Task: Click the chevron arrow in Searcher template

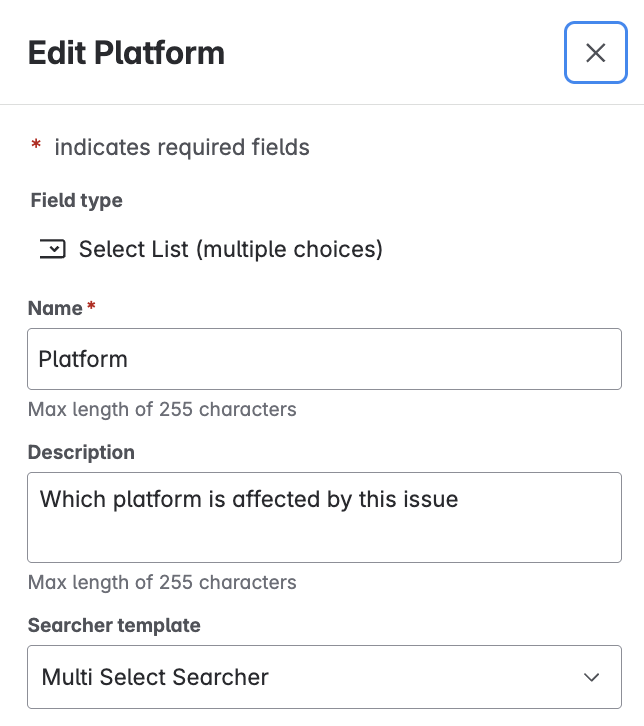Action: [591, 677]
